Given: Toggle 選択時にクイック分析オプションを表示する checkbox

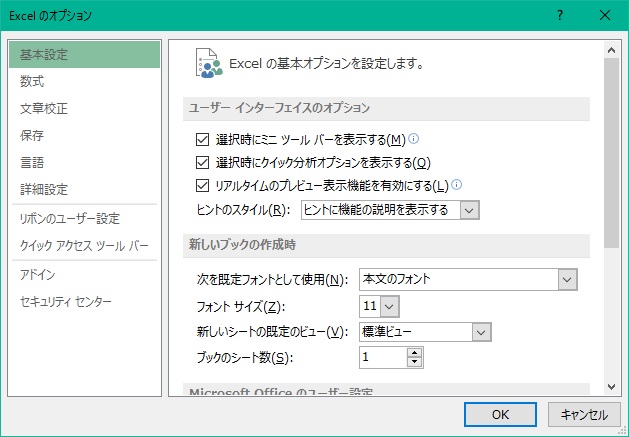Looking at the screenshot, I should pos(202,163).
